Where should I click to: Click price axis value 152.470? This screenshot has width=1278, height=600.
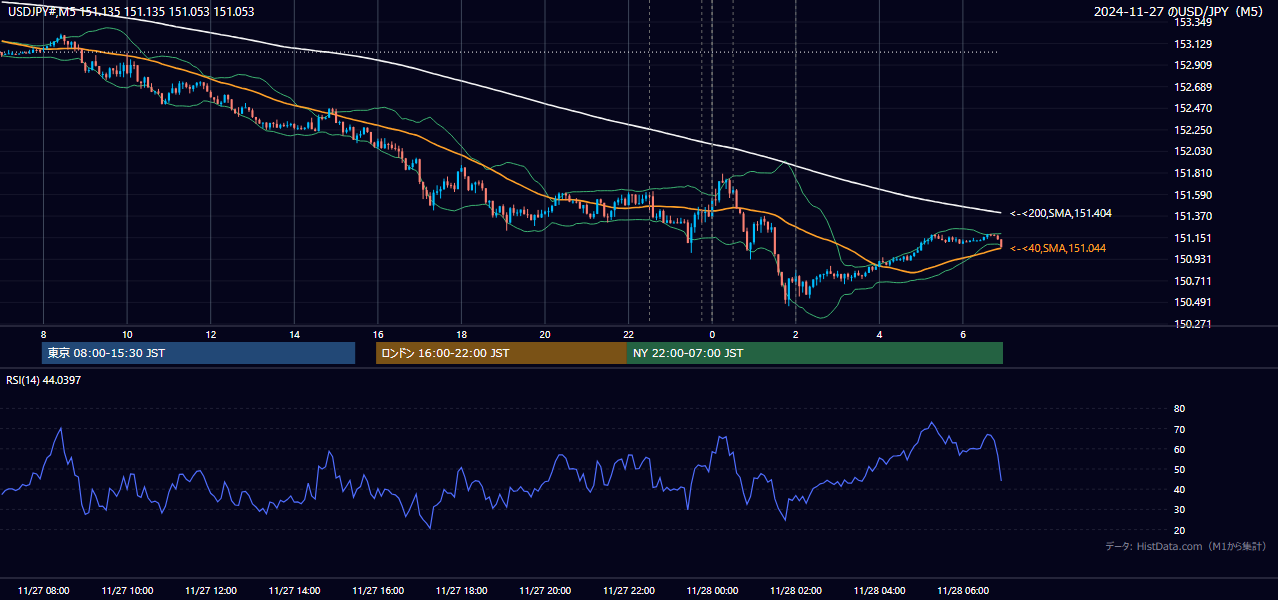pyautogui.click(x=1193, y=108)
